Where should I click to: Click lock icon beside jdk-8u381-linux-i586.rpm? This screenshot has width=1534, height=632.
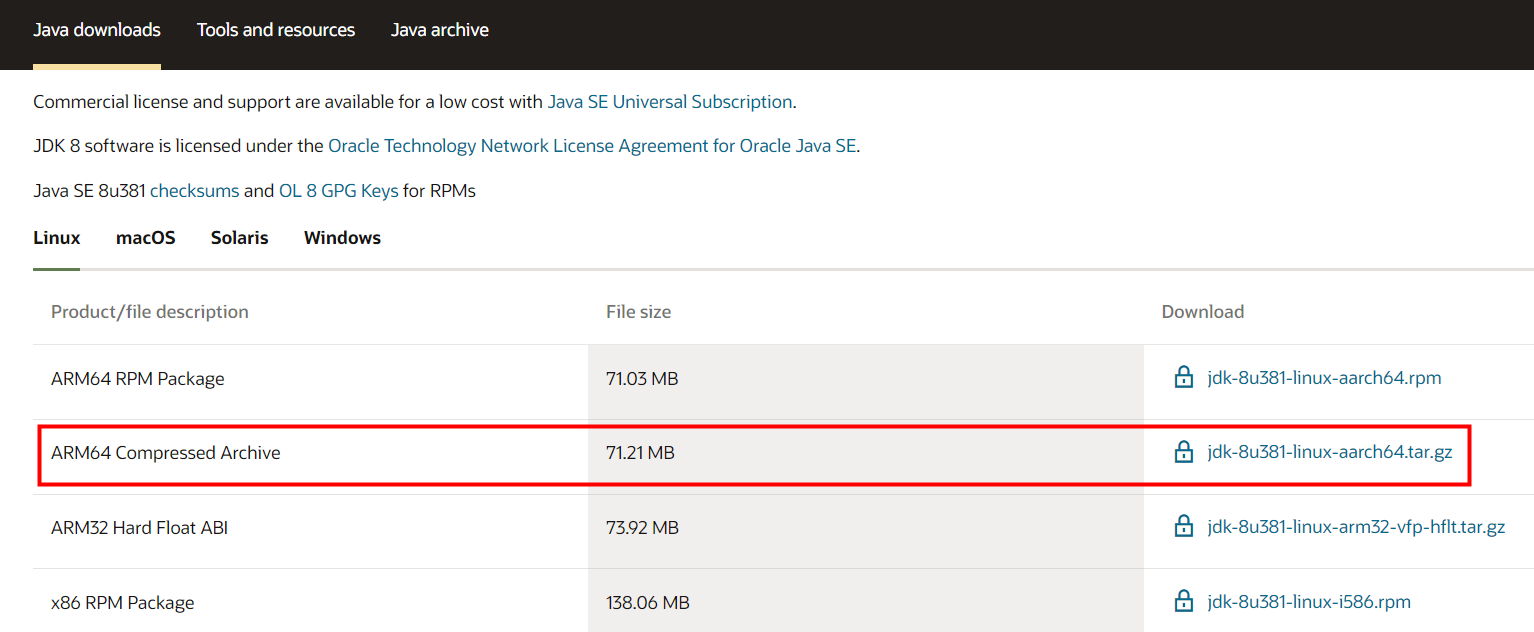pos(1183,601)
